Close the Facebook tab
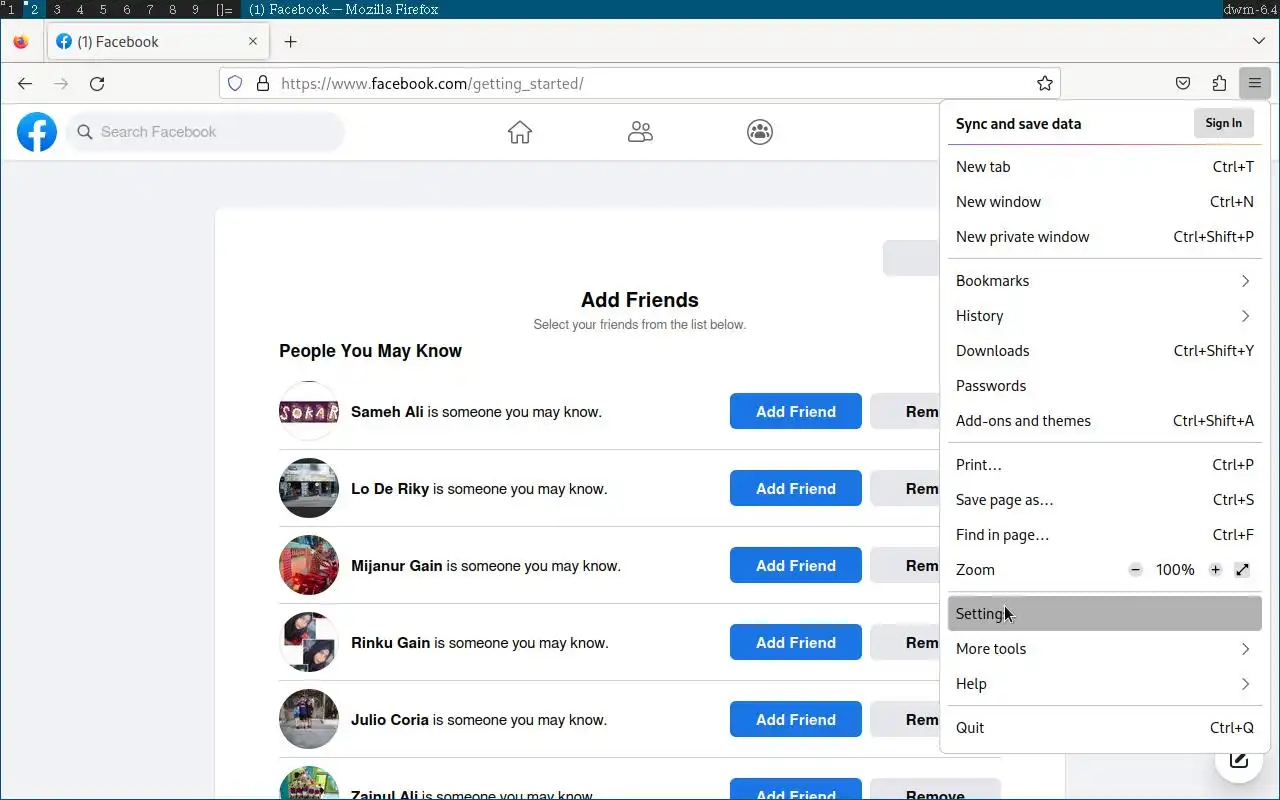 tap(253, 42)
